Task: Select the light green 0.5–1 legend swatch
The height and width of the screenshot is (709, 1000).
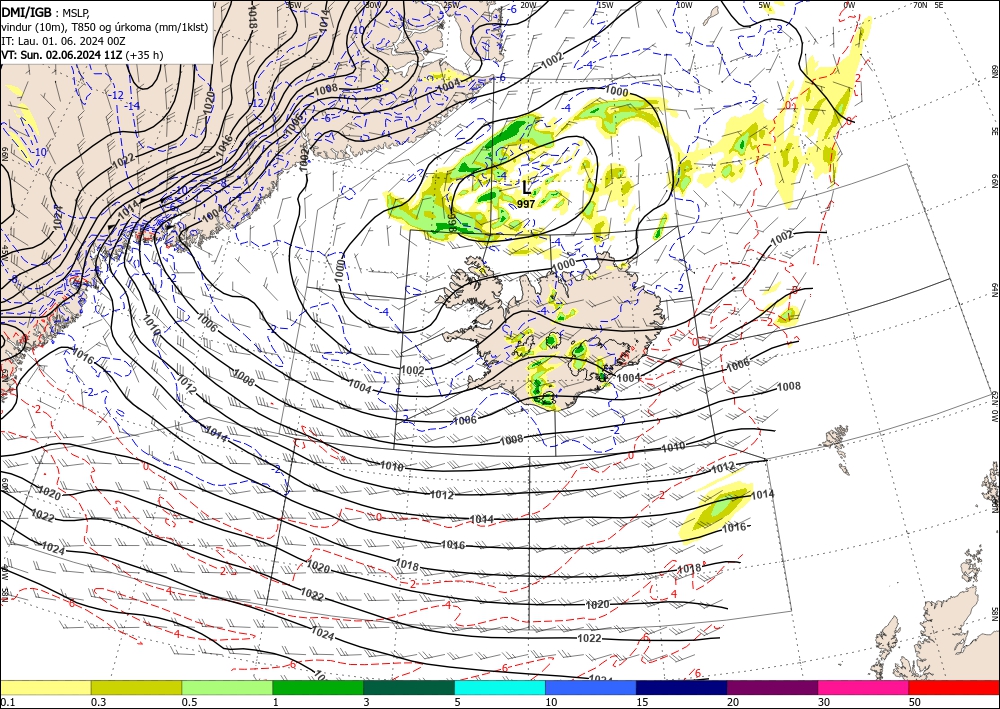Action: coord(227,687)
